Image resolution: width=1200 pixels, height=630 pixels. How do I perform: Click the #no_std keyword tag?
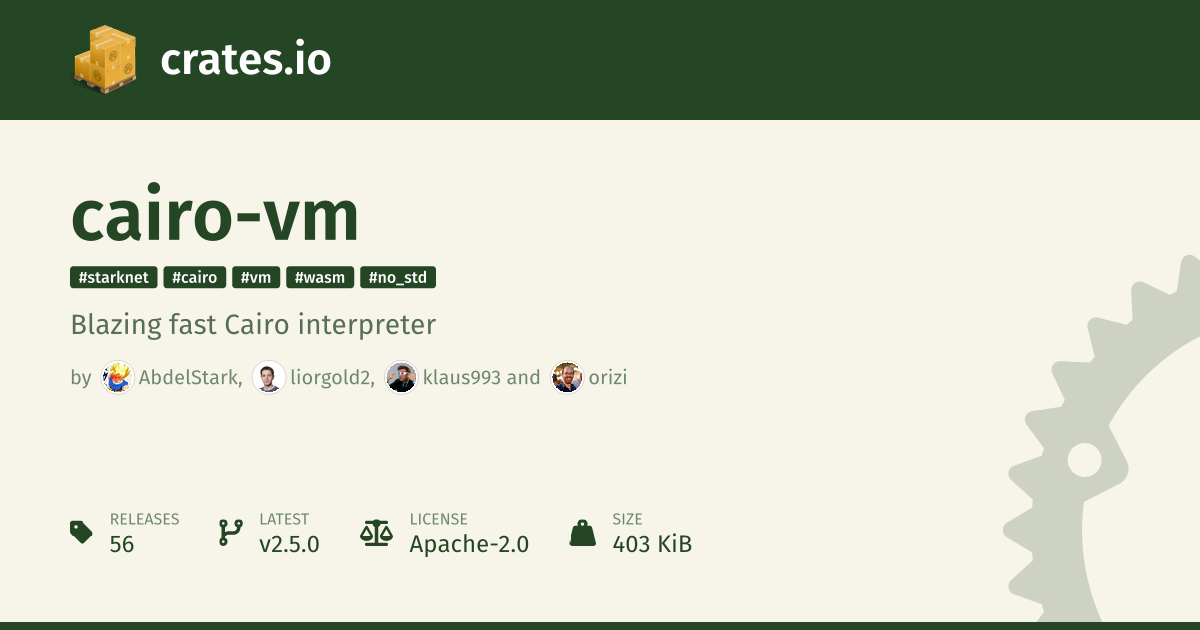pos(398,277)
